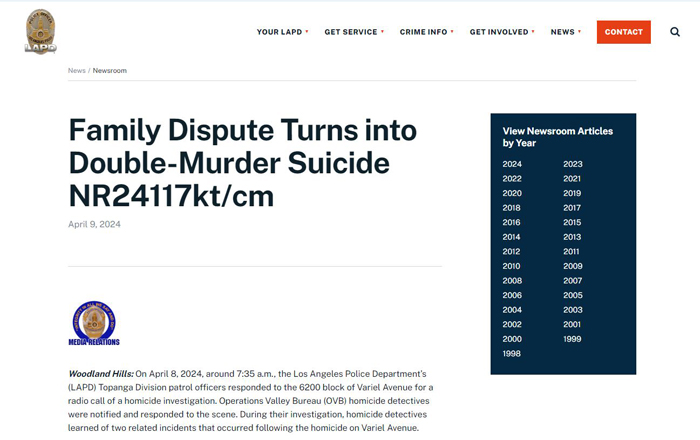
Task: View 2007 newsroom articles
Action: click(x=572, y=281)
